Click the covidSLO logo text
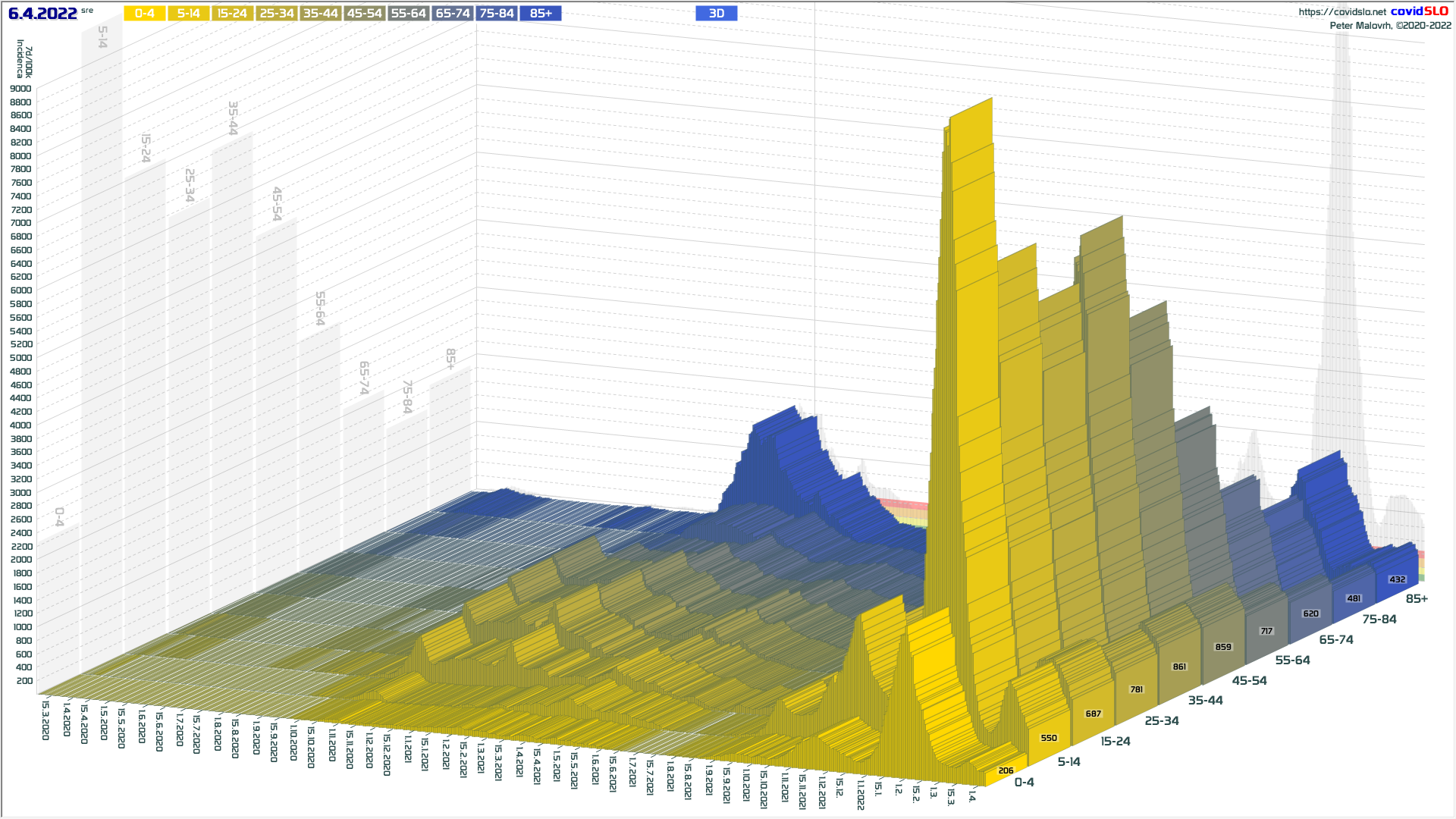The height and width of the screenshot is (819, 1456). tap(1419, 11)
